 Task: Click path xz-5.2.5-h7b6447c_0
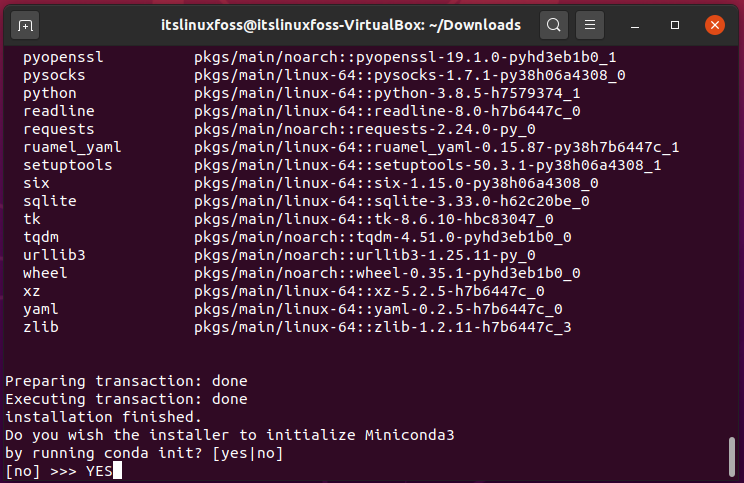[459, 291]
